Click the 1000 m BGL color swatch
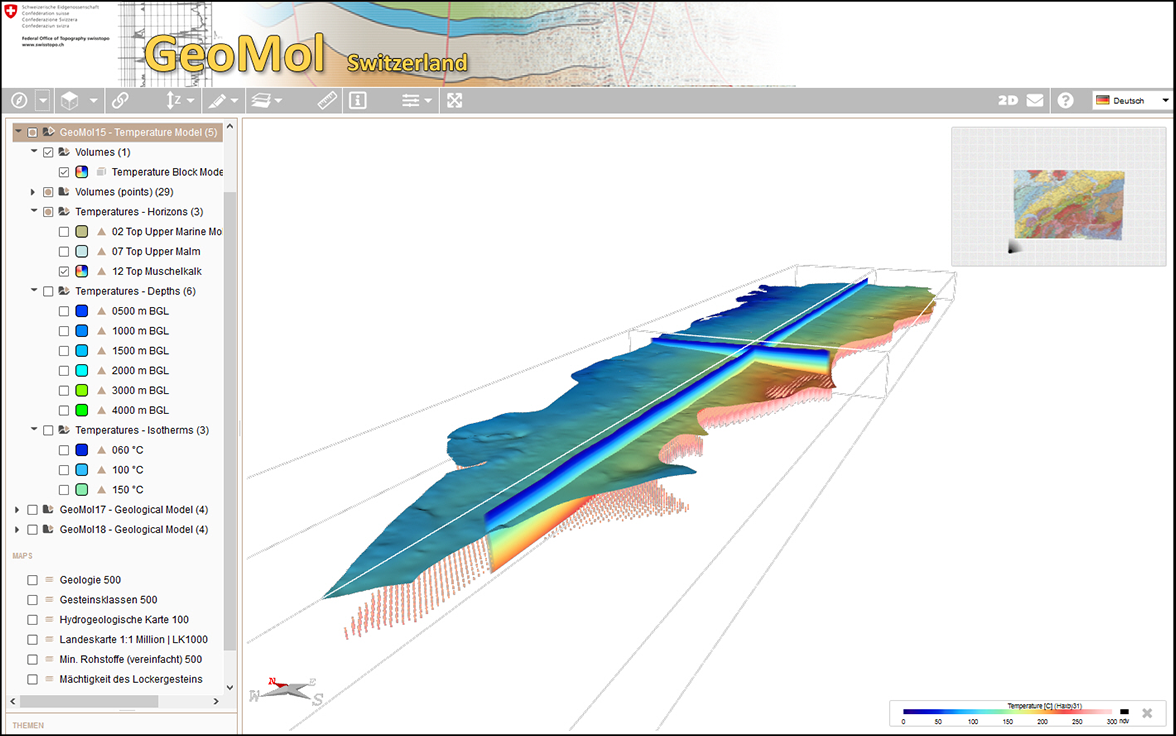 pyautogui.click(x=82, y=331)
